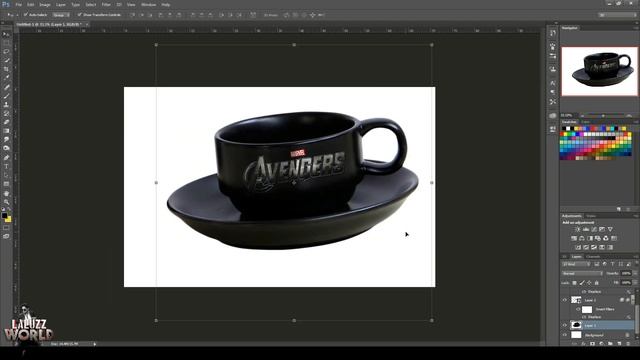Screen dimensions: 640x360
Task: Toggle Smart Filters visibility eye
Action: pos(578,309)
